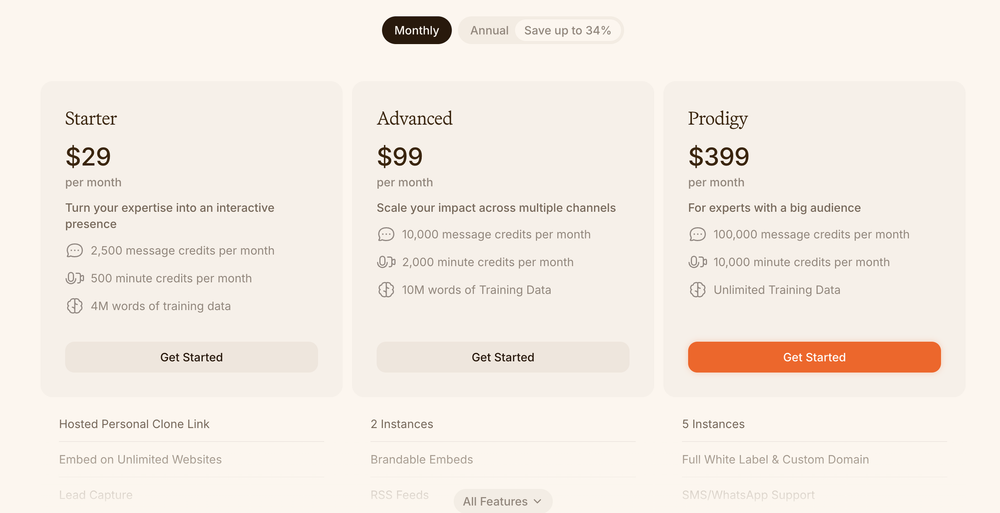Click Advanced plan training data brain icon
Viewport: 1000px width, 513px height.
pyautogui.click(x=386, y=290)
